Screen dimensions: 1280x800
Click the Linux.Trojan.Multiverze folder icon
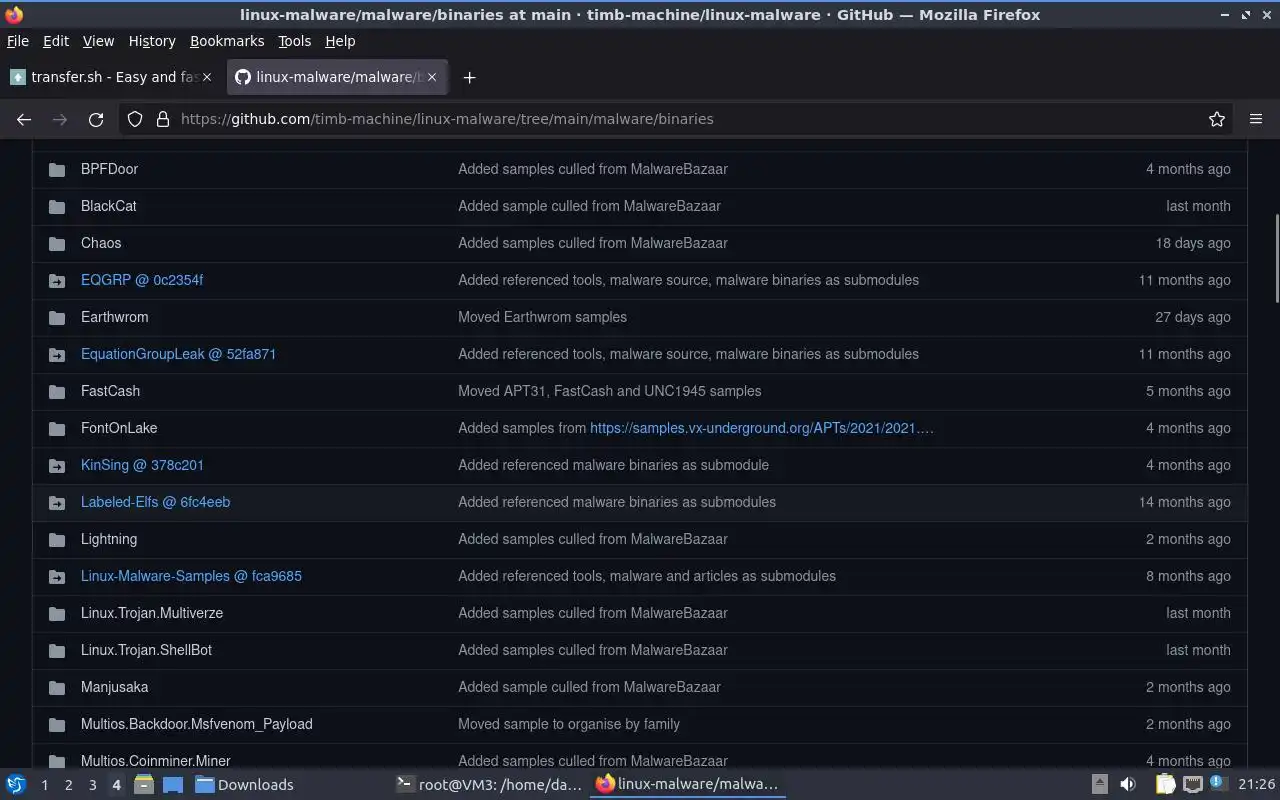pos(57,613)
